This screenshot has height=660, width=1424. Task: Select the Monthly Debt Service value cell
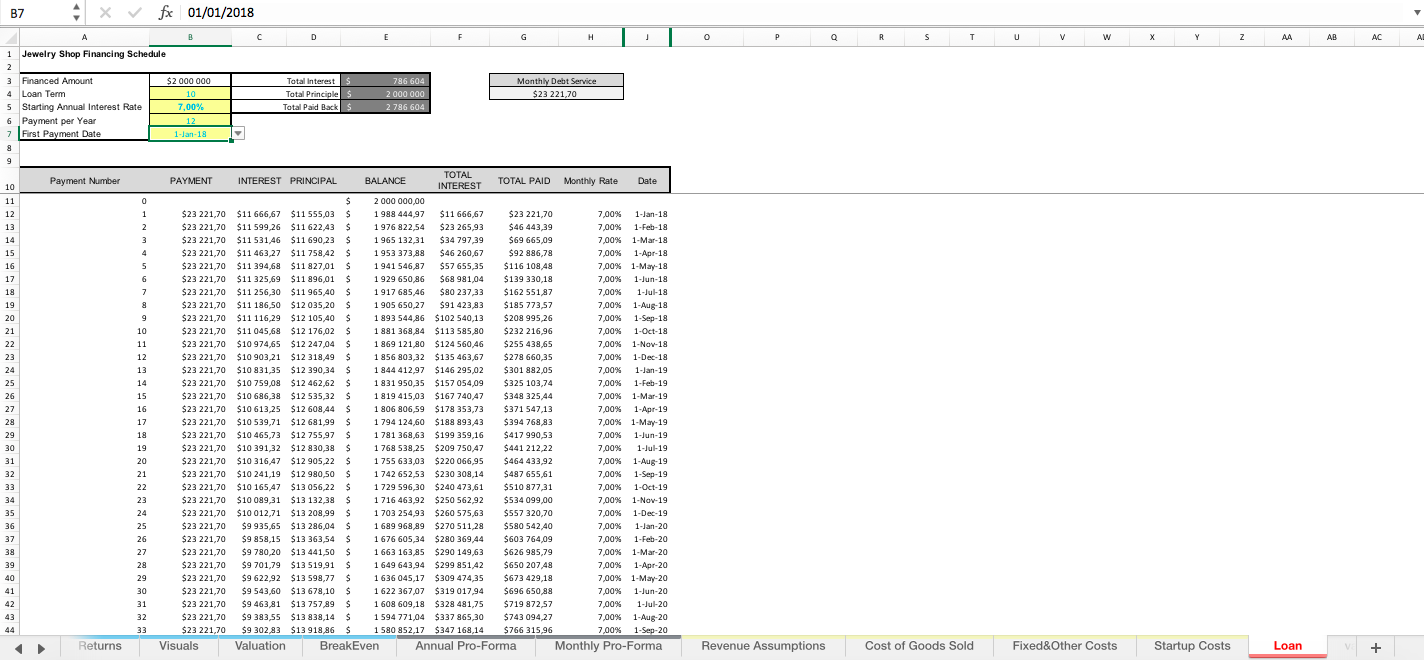556,92
